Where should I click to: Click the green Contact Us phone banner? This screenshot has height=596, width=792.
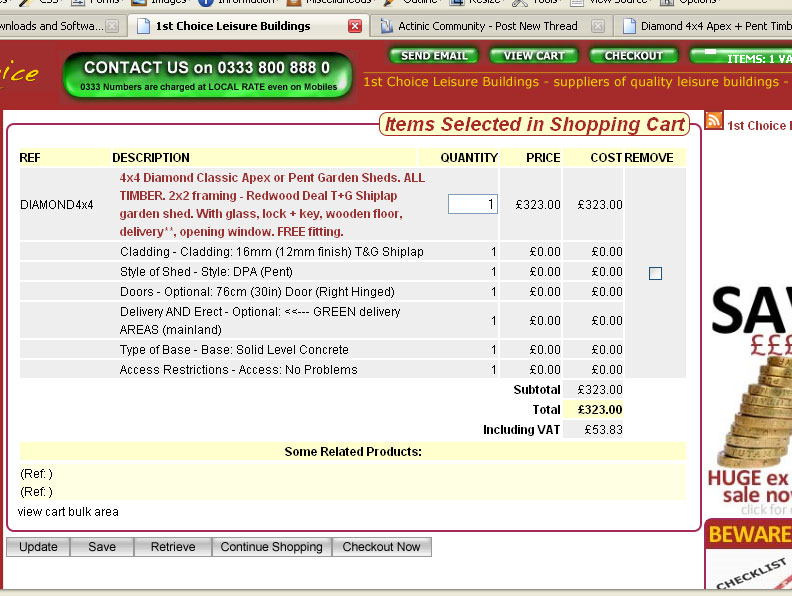tap(207, 76)
